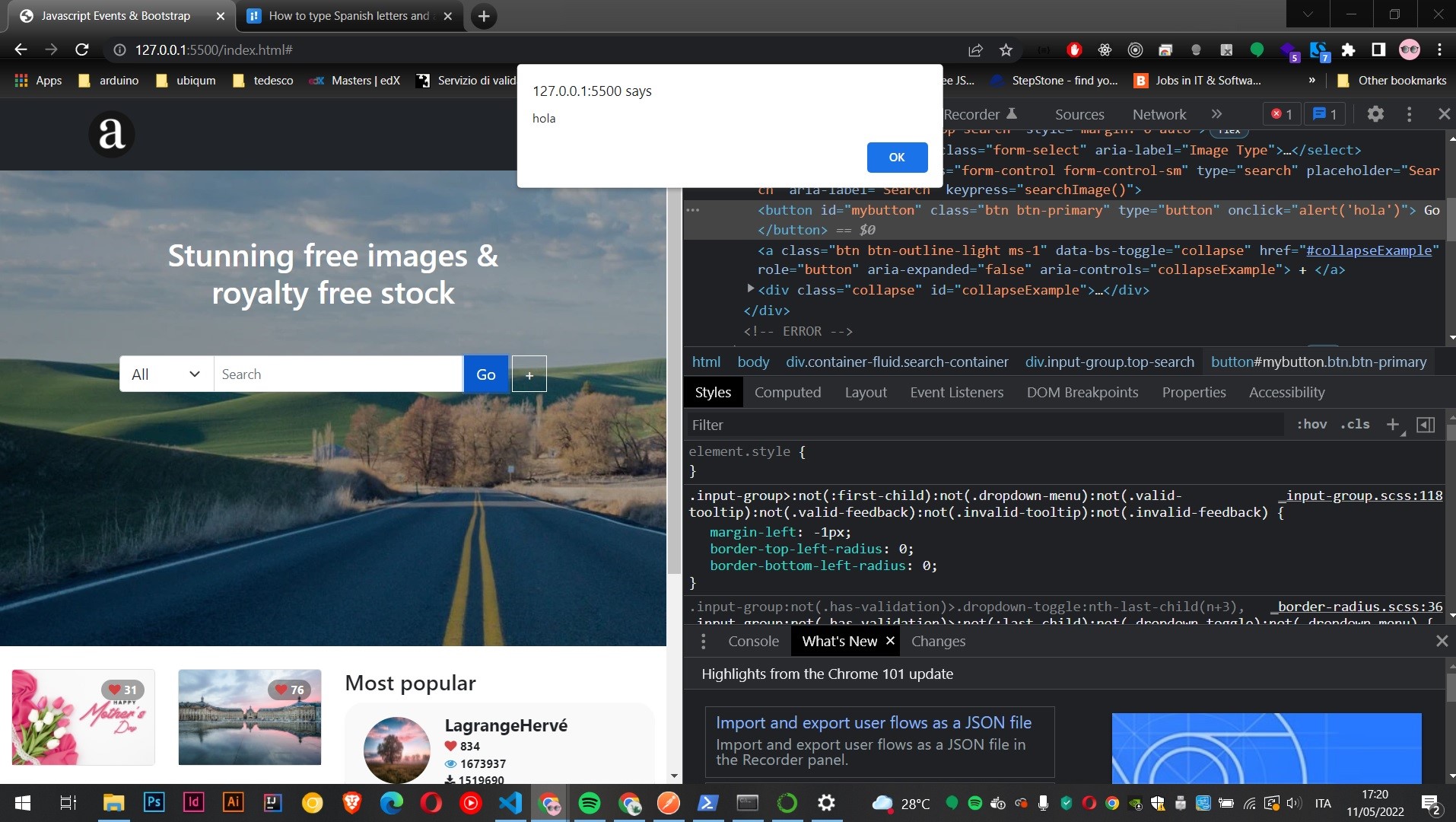Open drawer three-dot menu

point(703,642)
